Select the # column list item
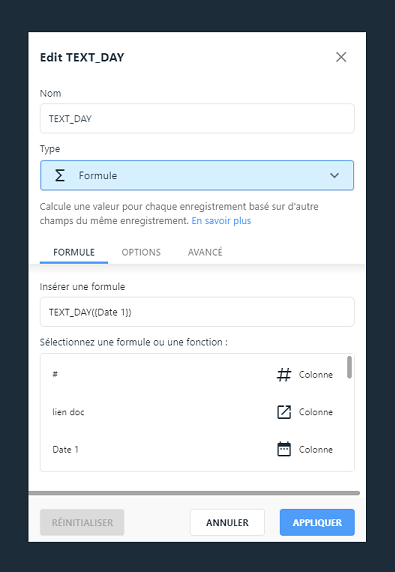This screenshot has height=572, width=395. pyautogui.click(x=193, y=375)
